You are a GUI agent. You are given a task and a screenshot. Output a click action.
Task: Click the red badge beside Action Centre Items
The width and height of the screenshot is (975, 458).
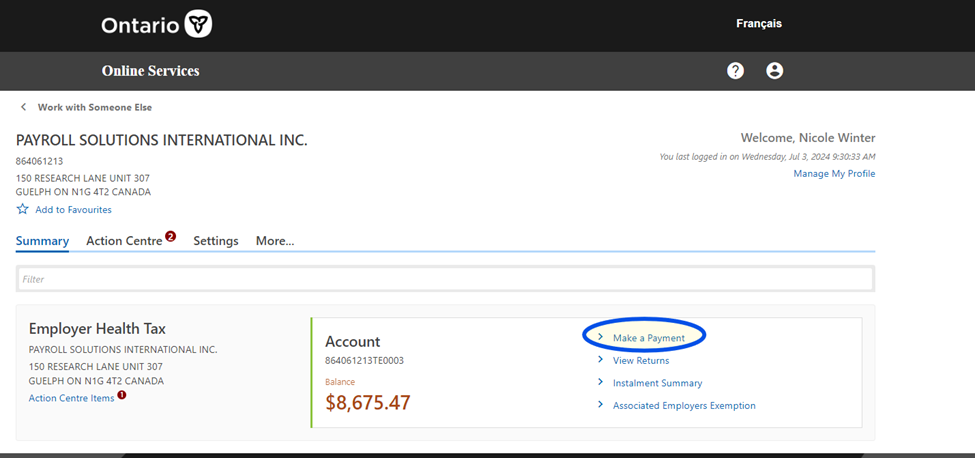(x=122, y=395)
